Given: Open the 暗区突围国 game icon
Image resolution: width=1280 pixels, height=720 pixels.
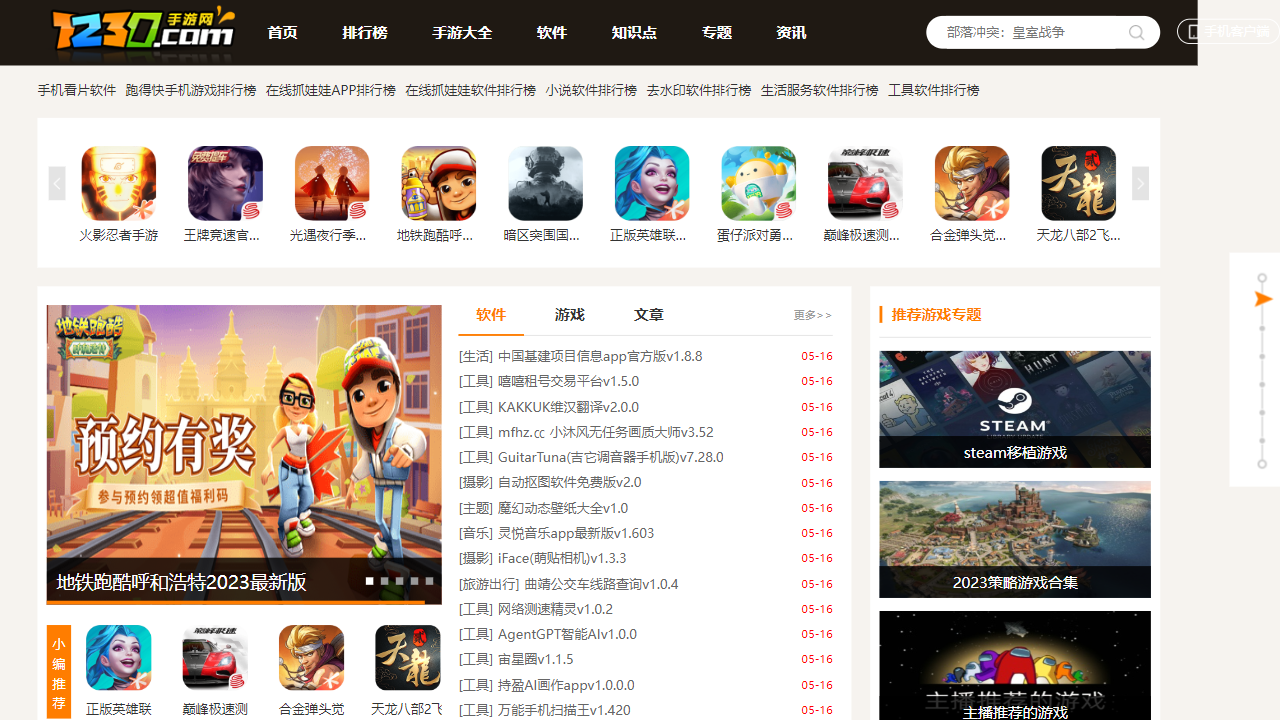Looking at the screenshot, I should [x=545, y=184].
